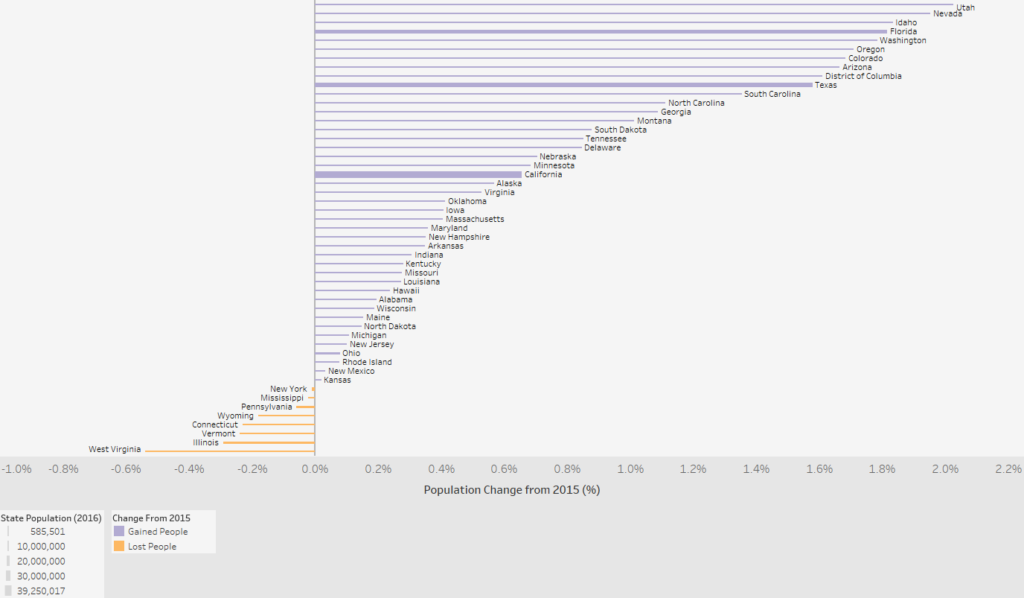Click the South Carolina state label
The width and height of the screenshot is (1024, 598).
772,94
